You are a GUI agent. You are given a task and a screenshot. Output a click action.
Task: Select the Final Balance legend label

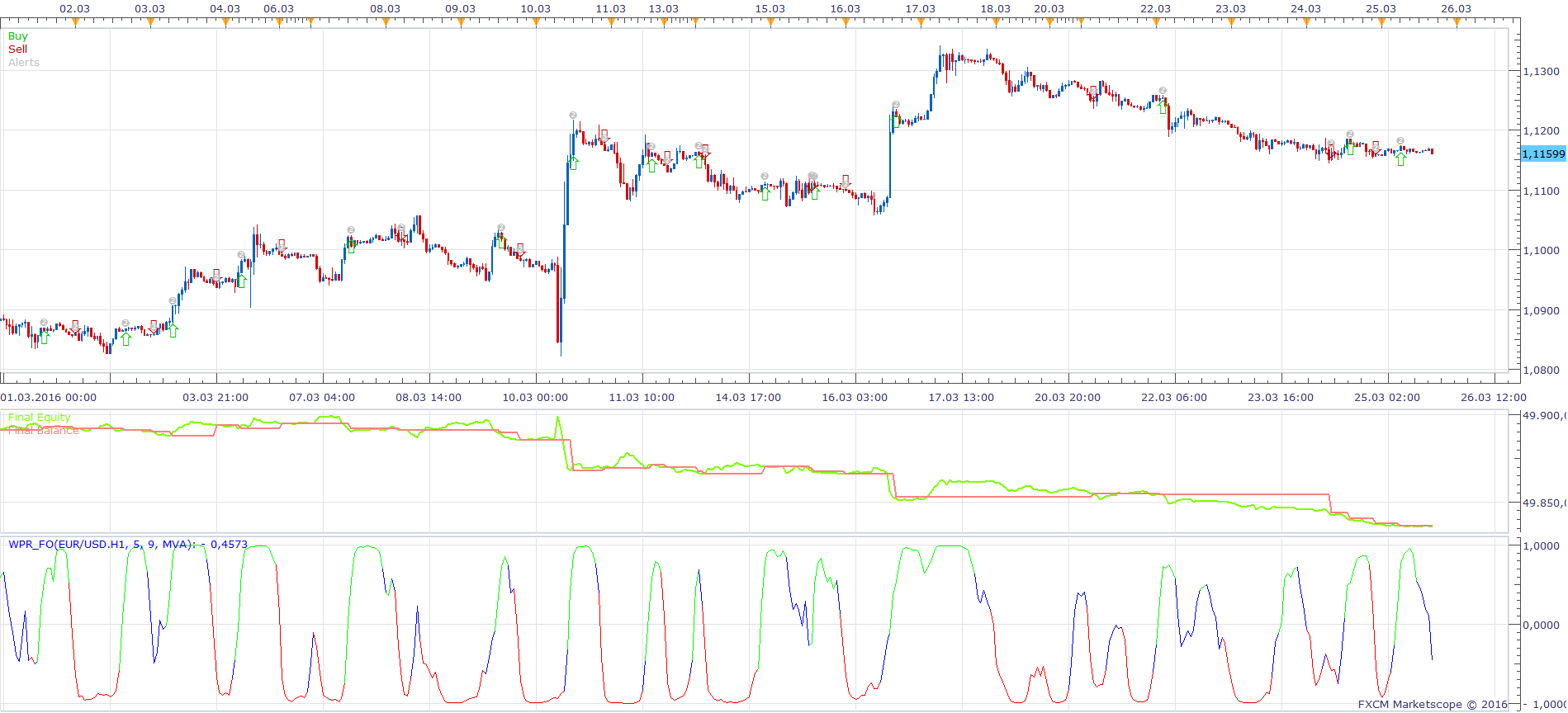44,431
